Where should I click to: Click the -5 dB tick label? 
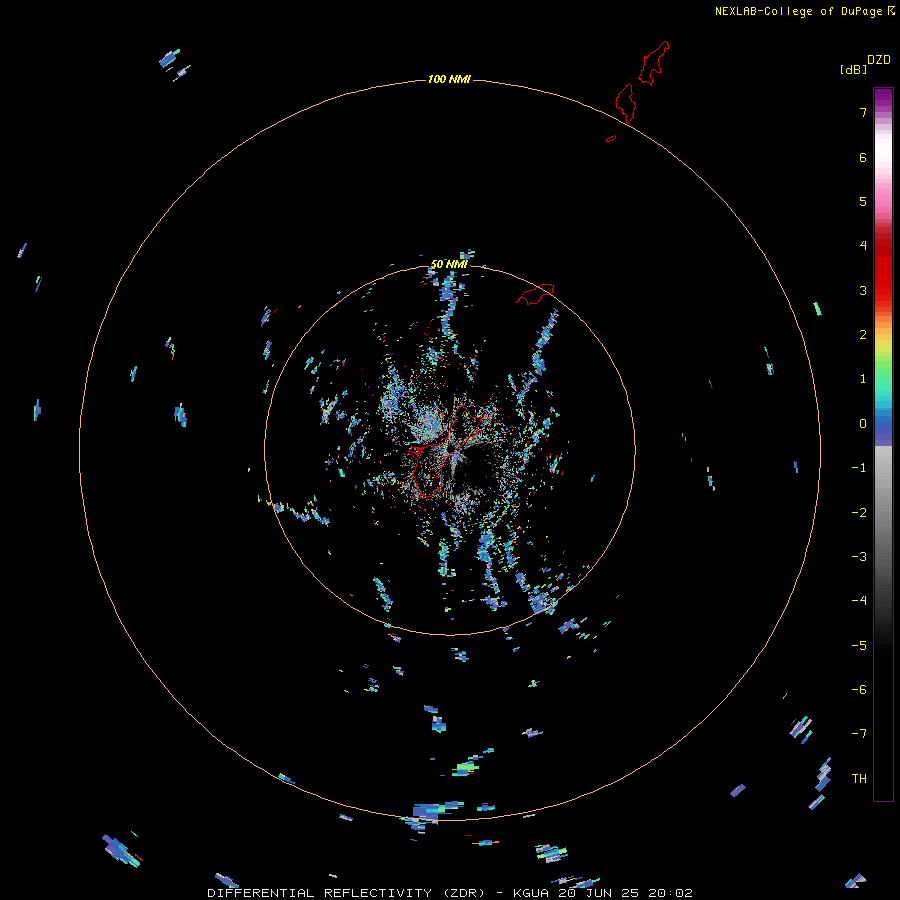[x=859, y=646]
